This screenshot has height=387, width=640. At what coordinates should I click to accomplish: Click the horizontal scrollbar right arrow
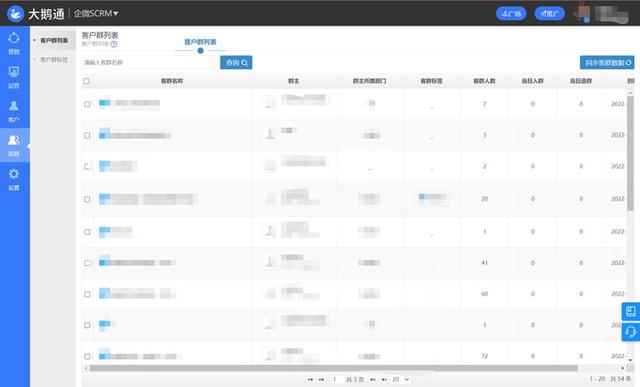pos(622,368)
